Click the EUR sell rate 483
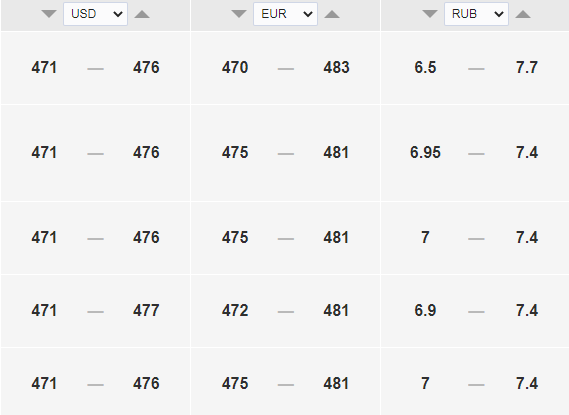The image size is (569, 415). [x=336, y=67]
